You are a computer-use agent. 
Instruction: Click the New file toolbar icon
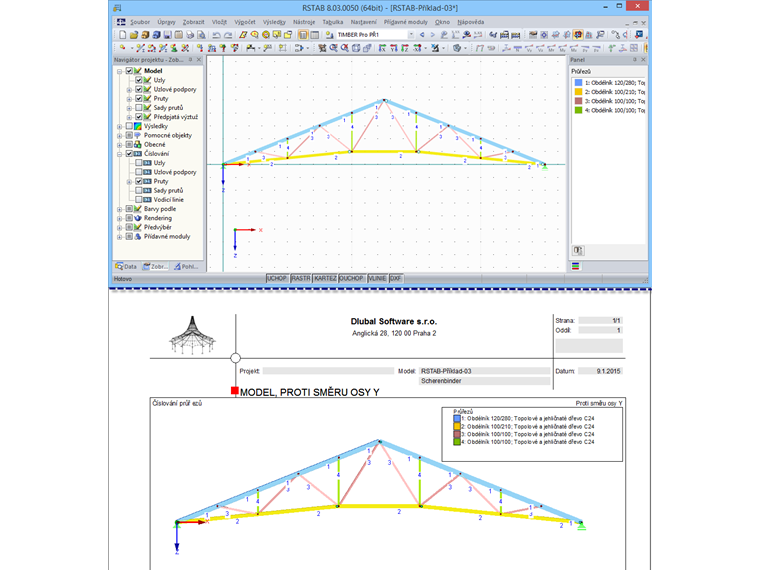[x=123, y=34]
